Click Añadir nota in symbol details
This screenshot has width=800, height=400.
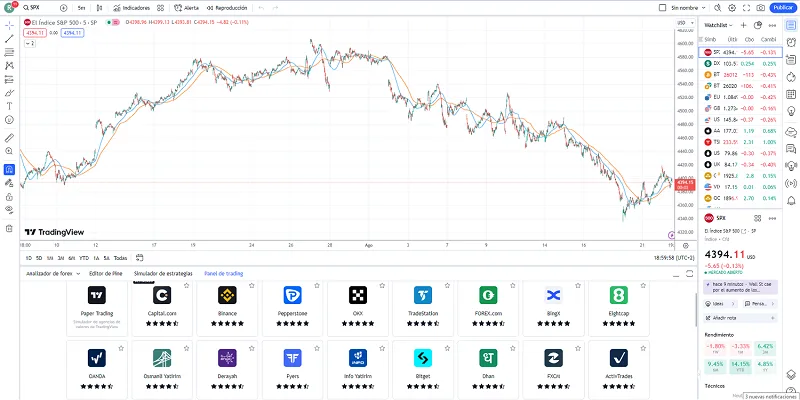click(740, 318)
